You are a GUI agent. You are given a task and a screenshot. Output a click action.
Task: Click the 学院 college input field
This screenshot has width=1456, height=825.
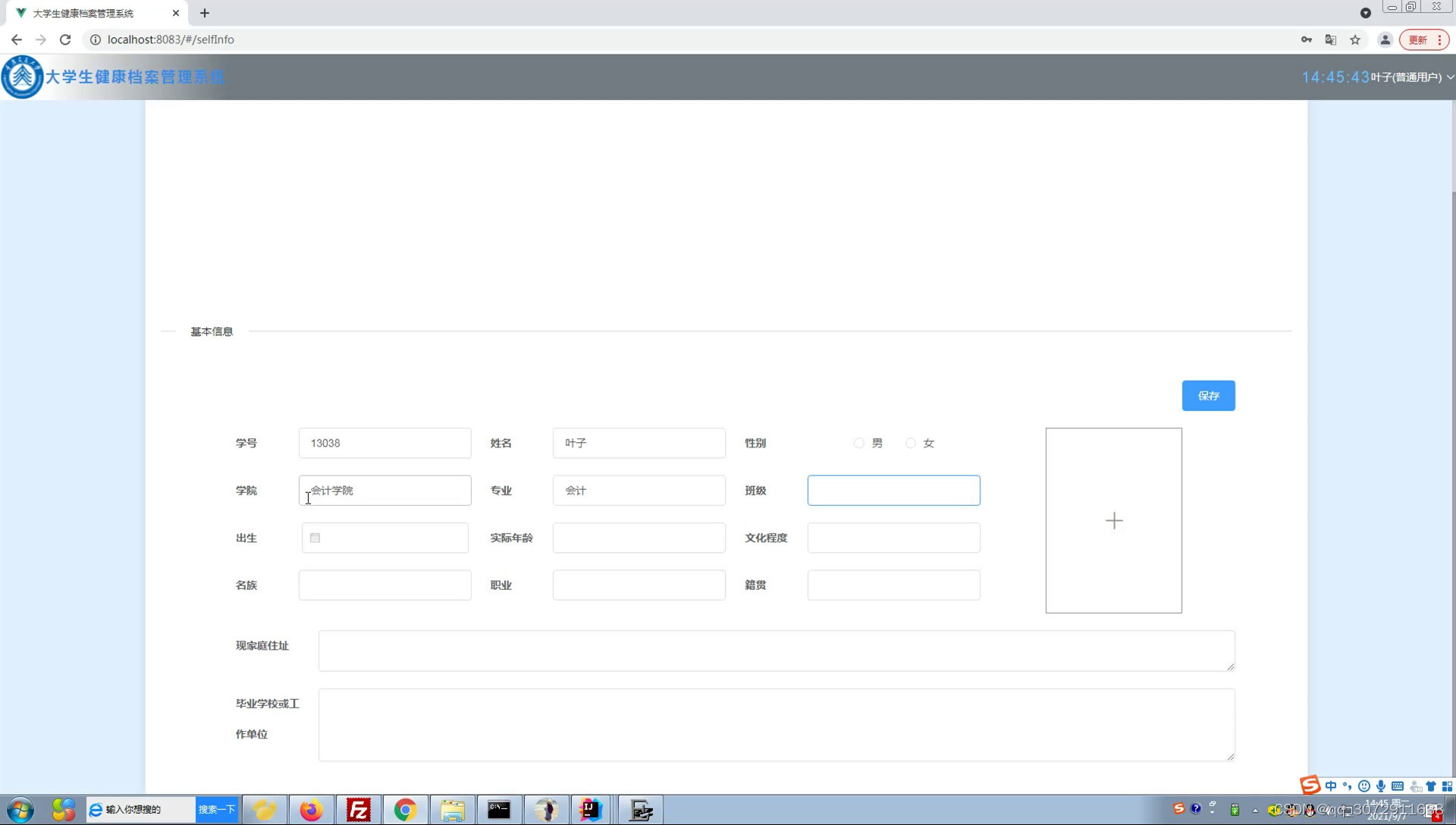(384, 491)
